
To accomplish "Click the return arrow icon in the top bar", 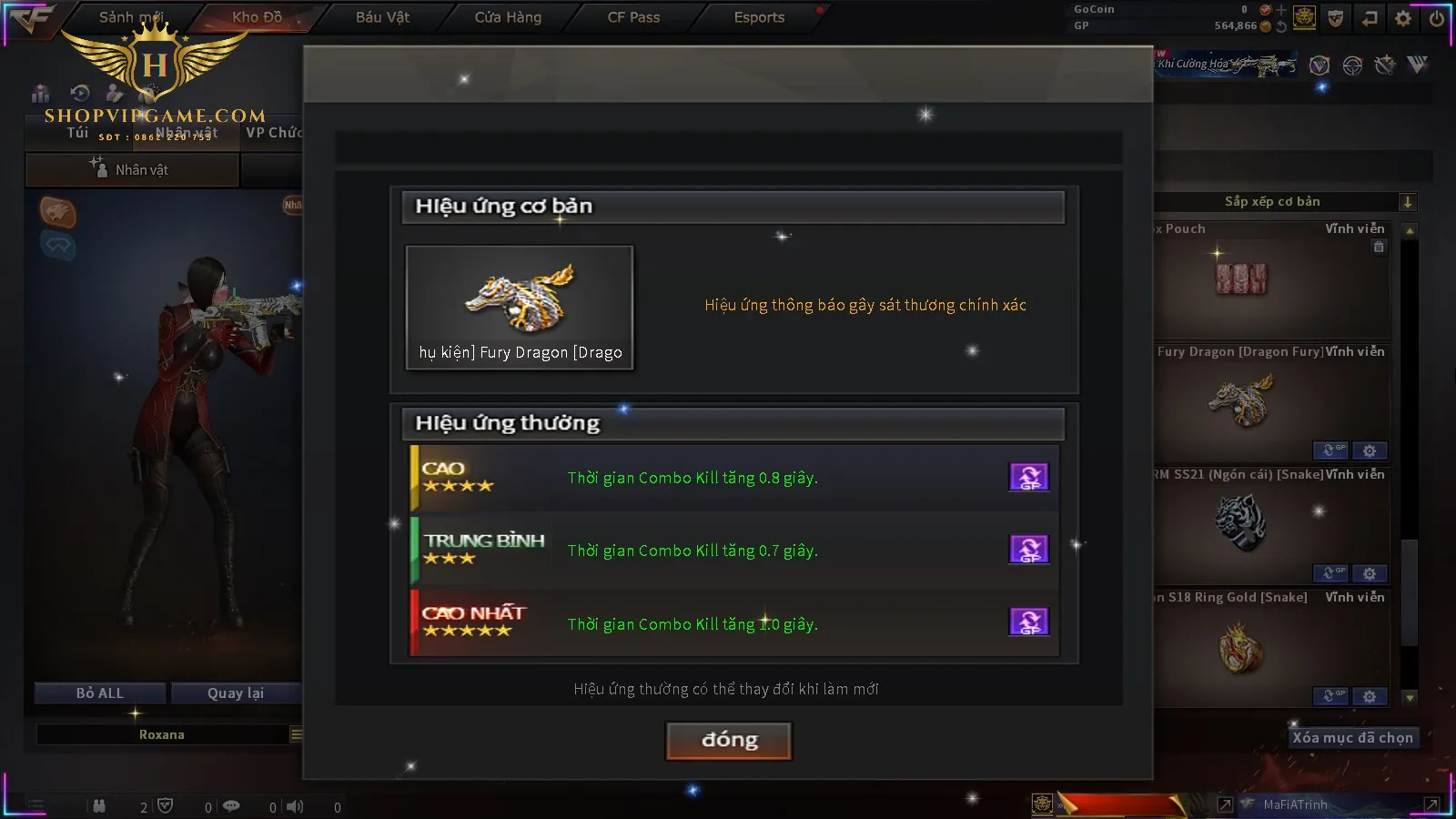I will coord(1370,18).
